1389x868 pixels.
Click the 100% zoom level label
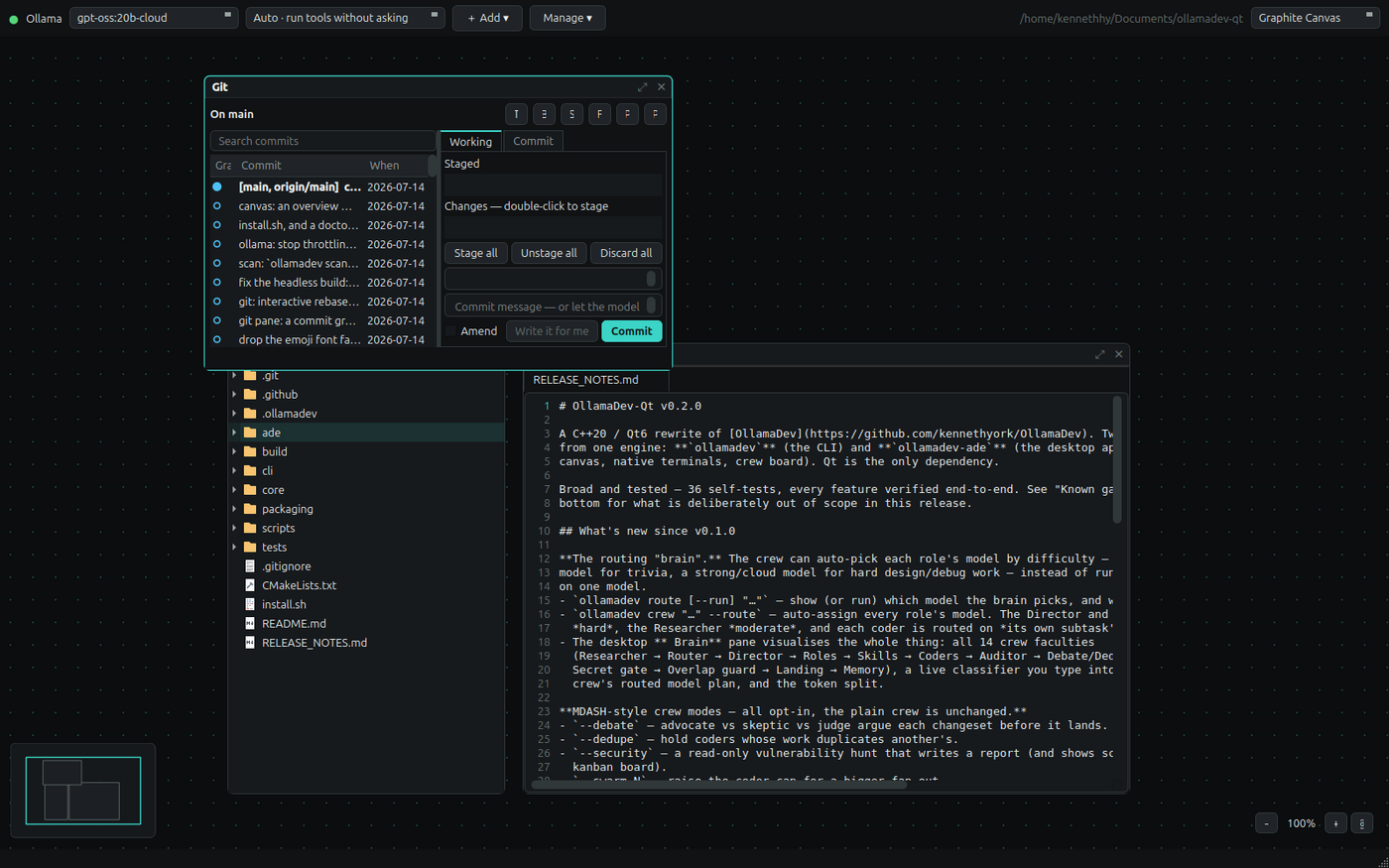pos(1301,823)
